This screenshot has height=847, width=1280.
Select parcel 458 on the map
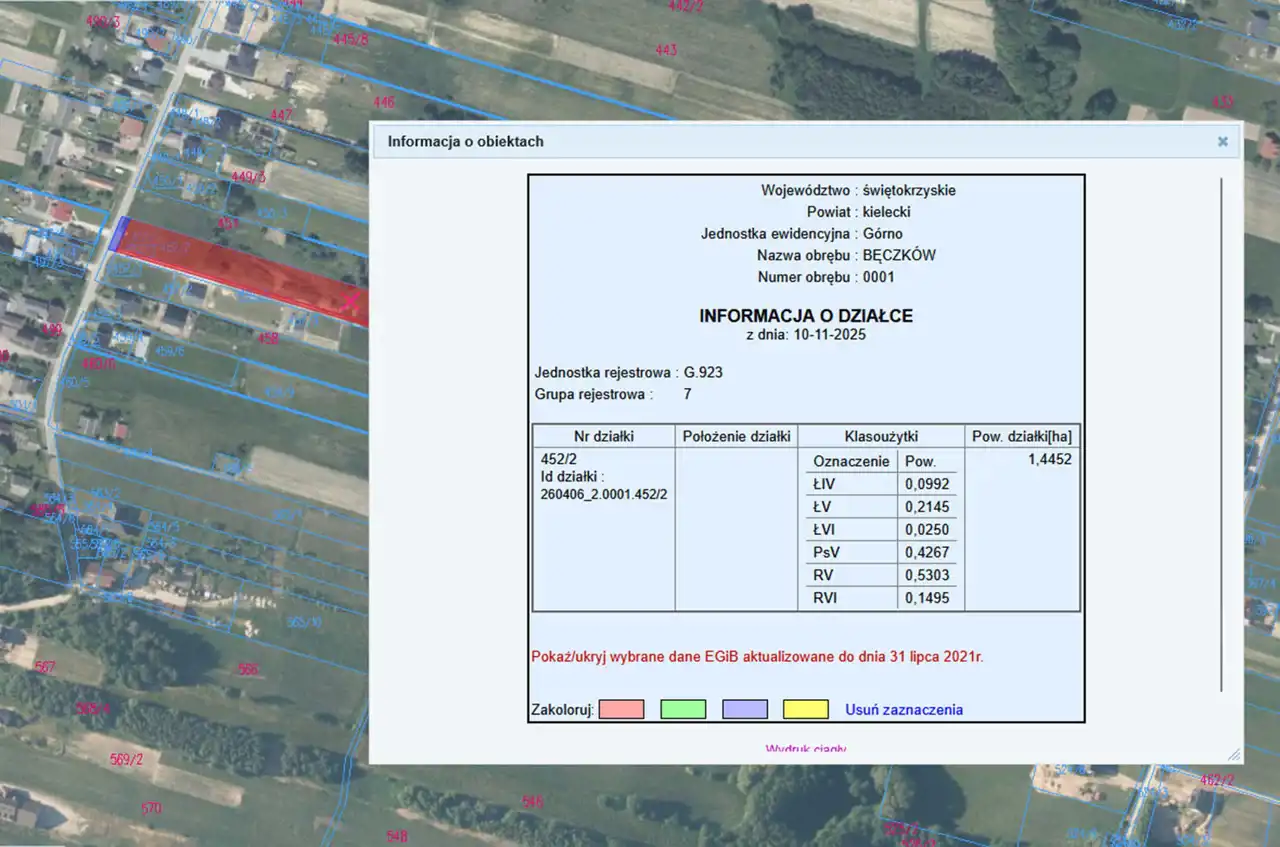click(x=268, y=339)
